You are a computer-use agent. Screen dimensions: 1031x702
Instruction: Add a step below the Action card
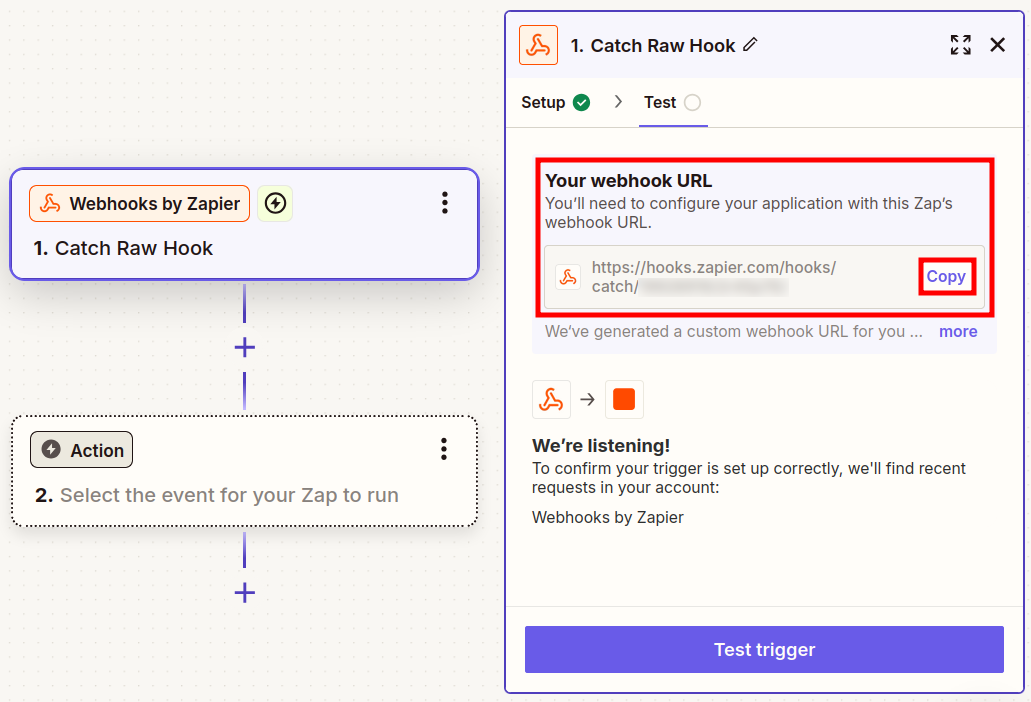click(245, 593)
